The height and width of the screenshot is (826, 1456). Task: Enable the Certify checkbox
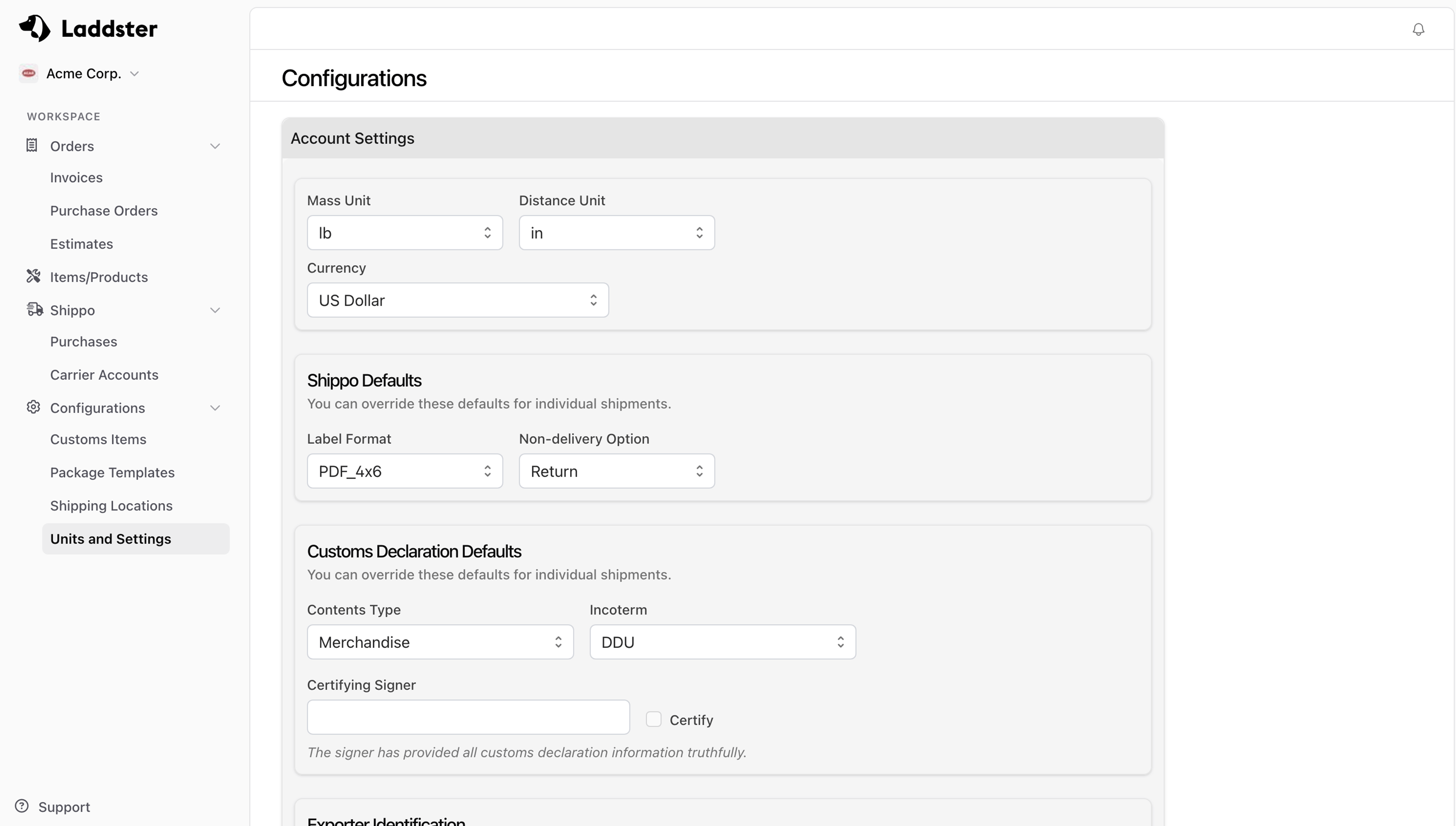pyautogui.click(x=653, y=719)
